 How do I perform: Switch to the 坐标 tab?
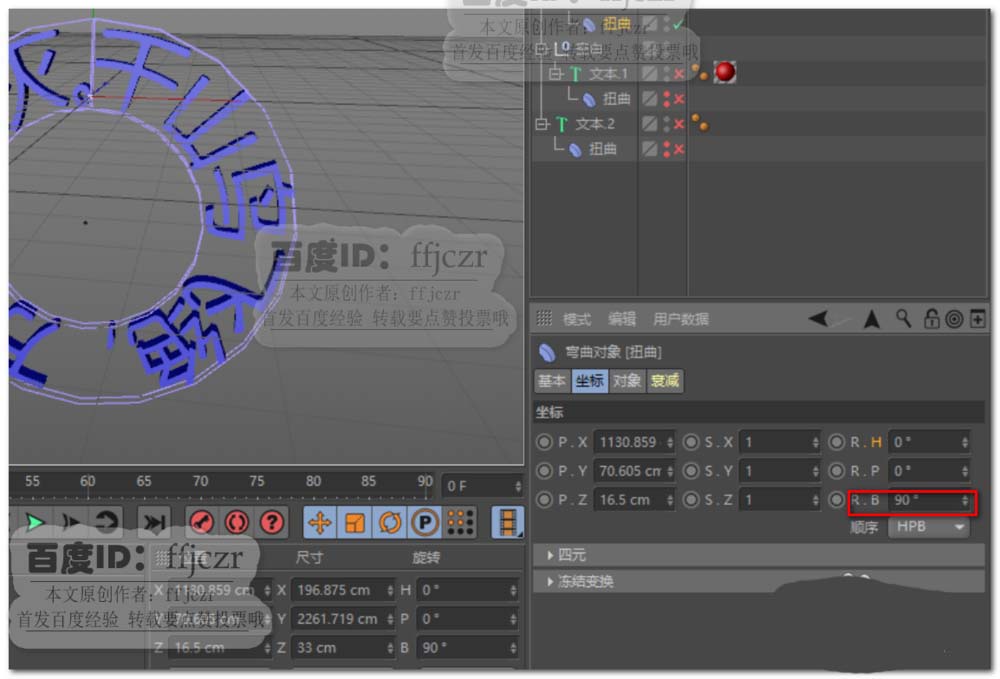point(589,381)
